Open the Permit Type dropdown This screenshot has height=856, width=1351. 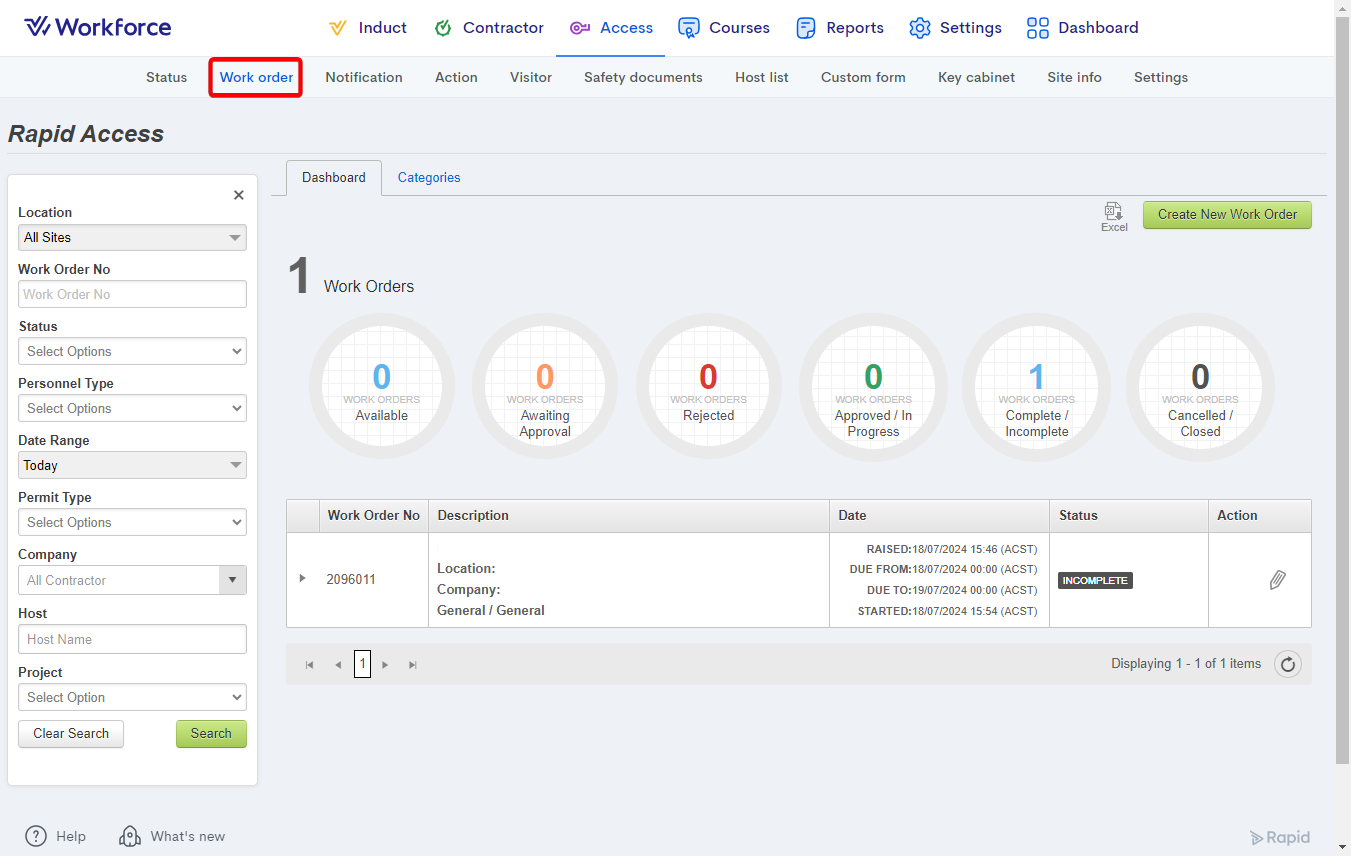(x=132, y=522)
